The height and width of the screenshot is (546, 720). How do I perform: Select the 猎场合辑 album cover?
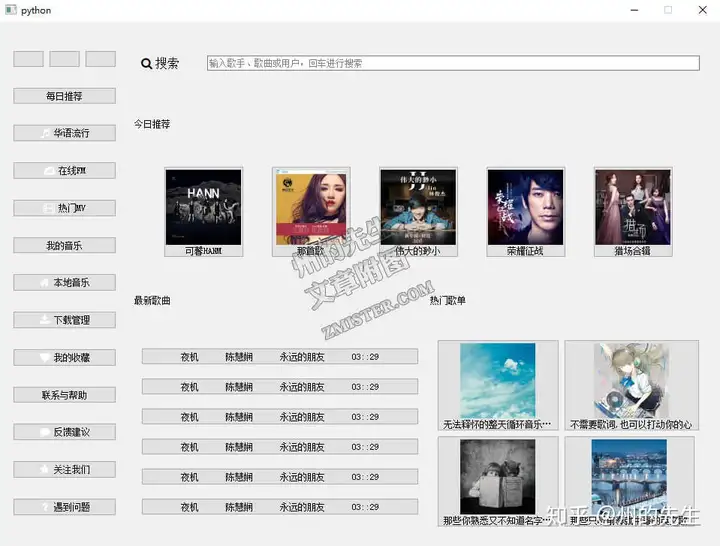pos(633,212)
